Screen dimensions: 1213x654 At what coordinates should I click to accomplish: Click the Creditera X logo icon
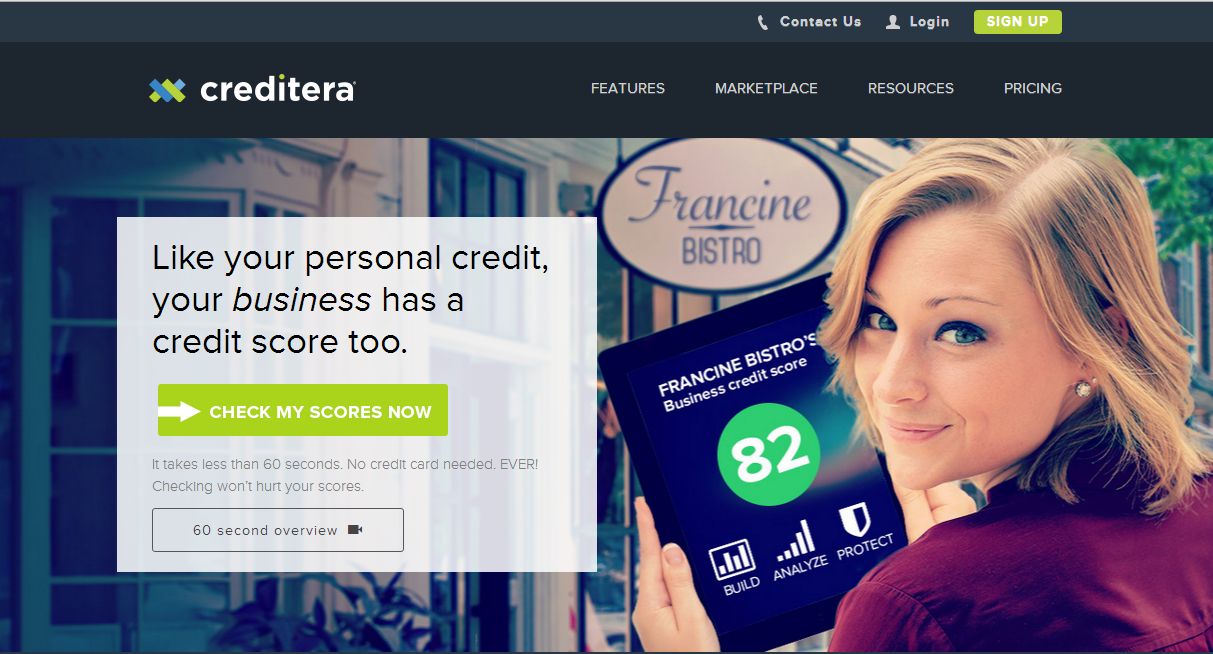[167, 90]
